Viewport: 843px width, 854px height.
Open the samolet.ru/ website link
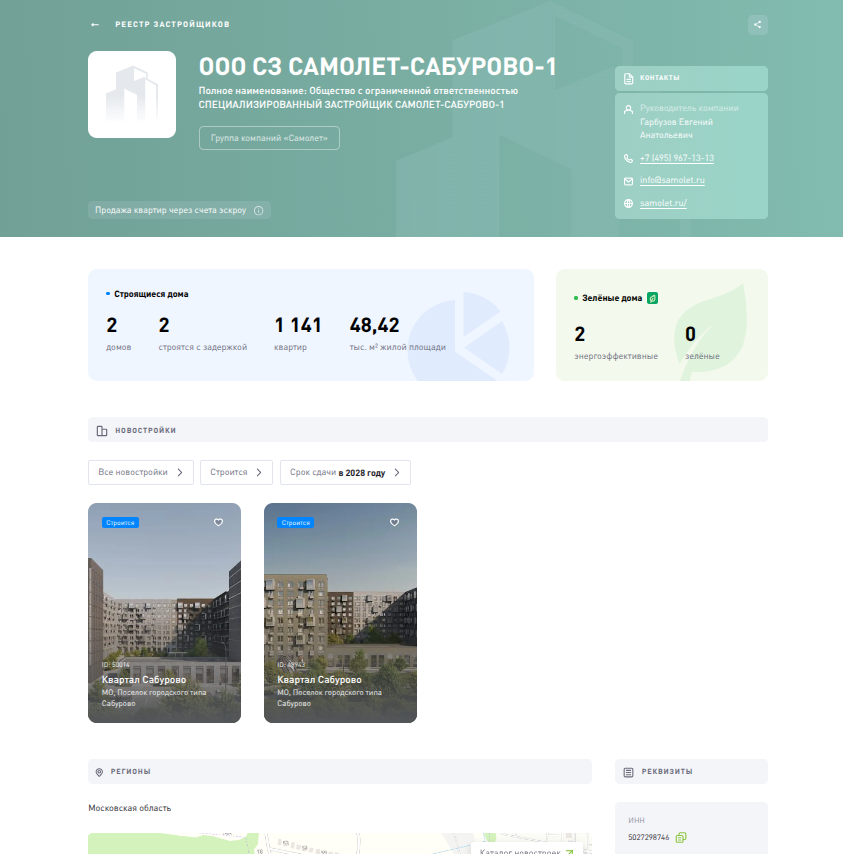(663, 203)
